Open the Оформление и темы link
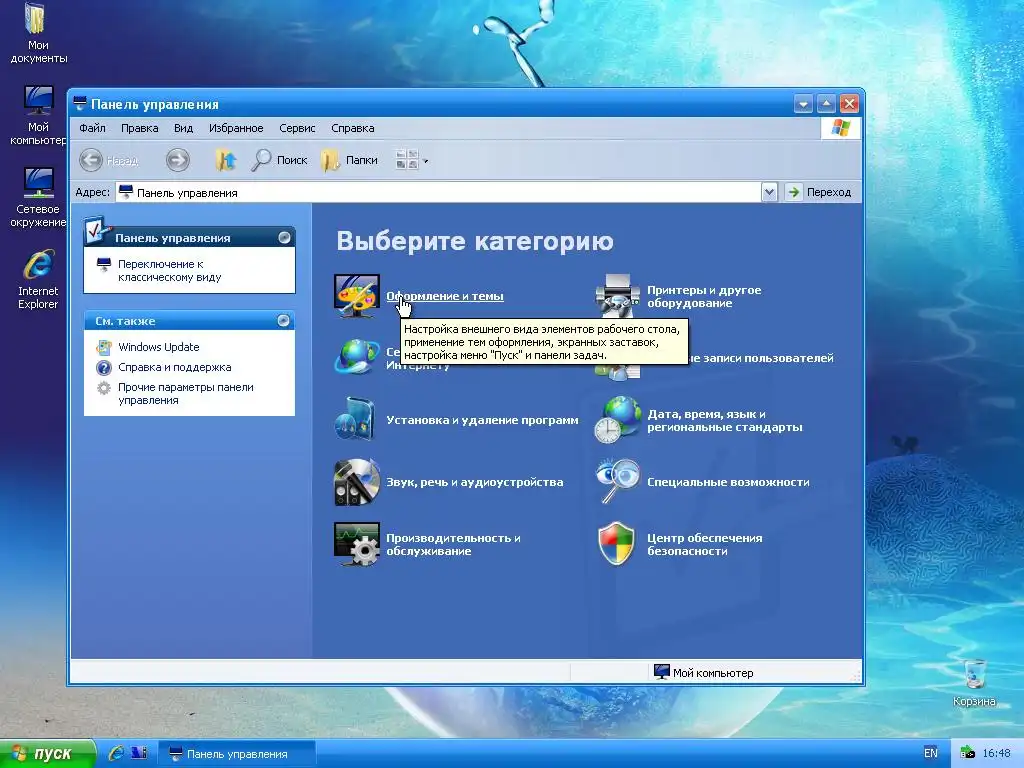The width and height of the screenshot is (1024, 768). click(x=445, y=296)
